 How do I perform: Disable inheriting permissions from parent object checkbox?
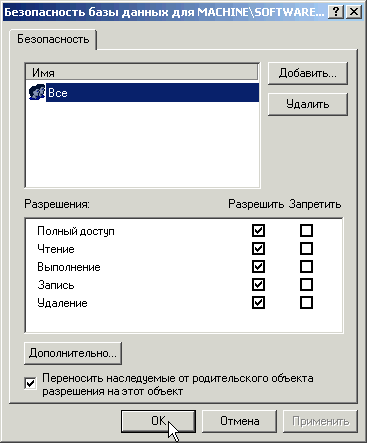point(30,383)
